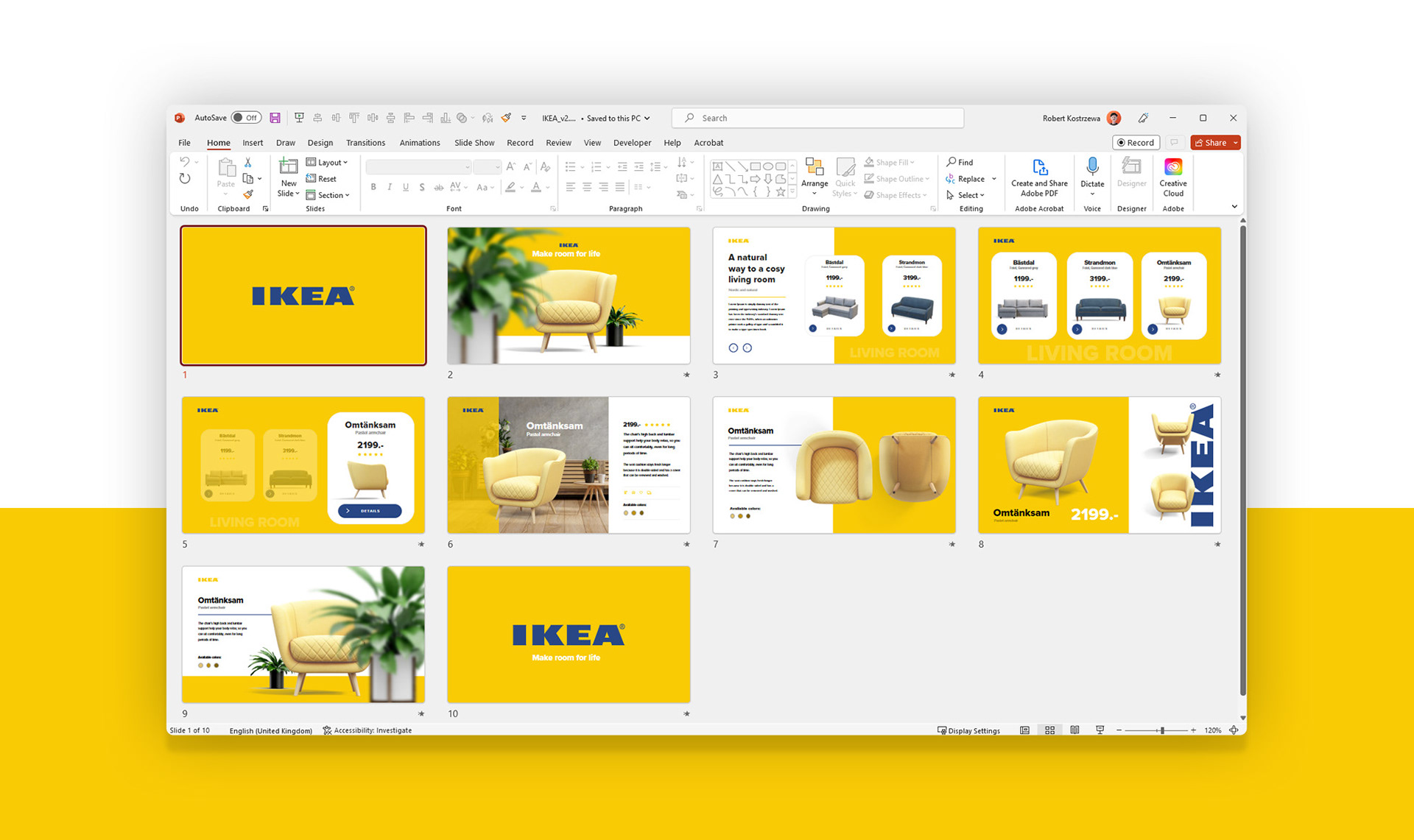The width and height of the screenshot is (1414, 840).
Task: Open the Section dropdown
Action: (x=328, y=195)
